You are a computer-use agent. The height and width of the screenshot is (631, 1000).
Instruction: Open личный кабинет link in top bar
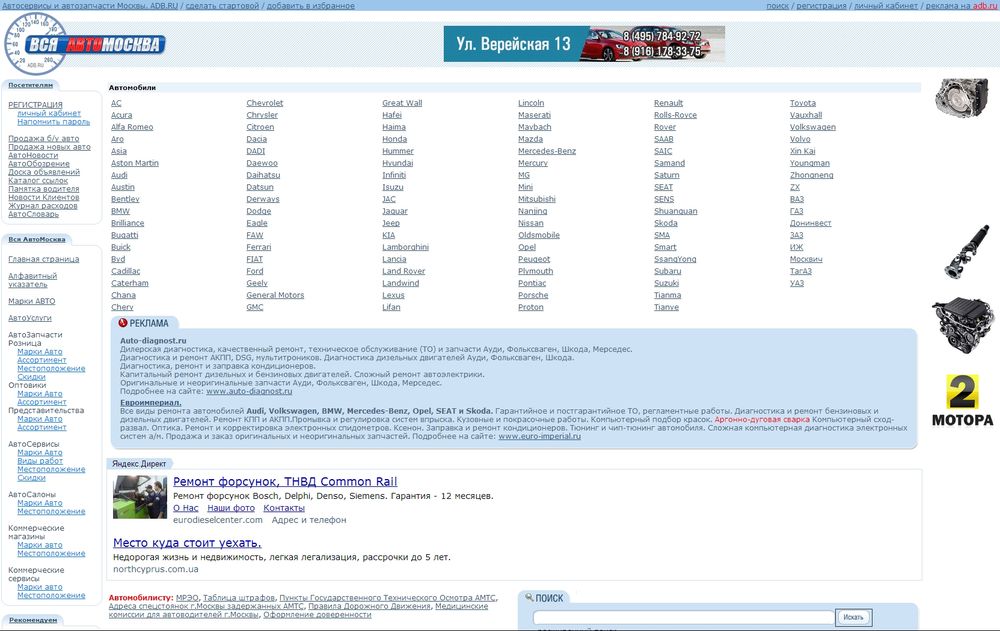coord(886,6)
